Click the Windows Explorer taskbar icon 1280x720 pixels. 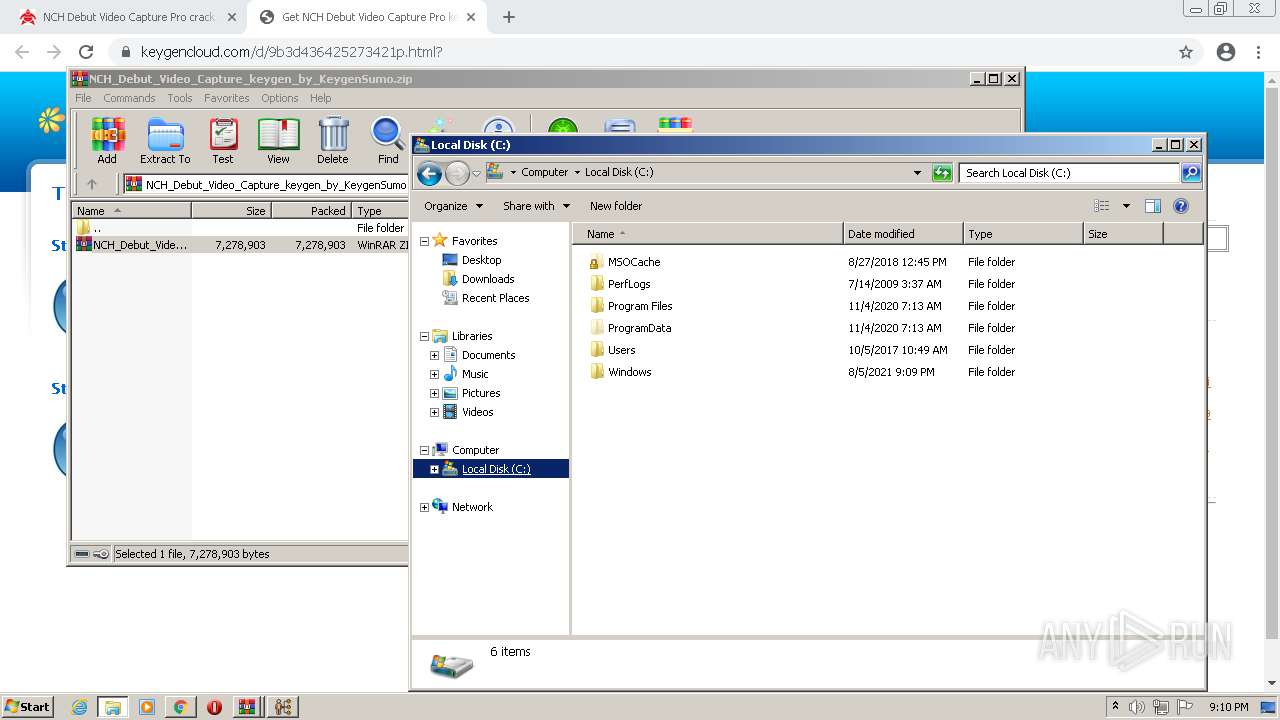pyautogui.click(x=113, y=707)
